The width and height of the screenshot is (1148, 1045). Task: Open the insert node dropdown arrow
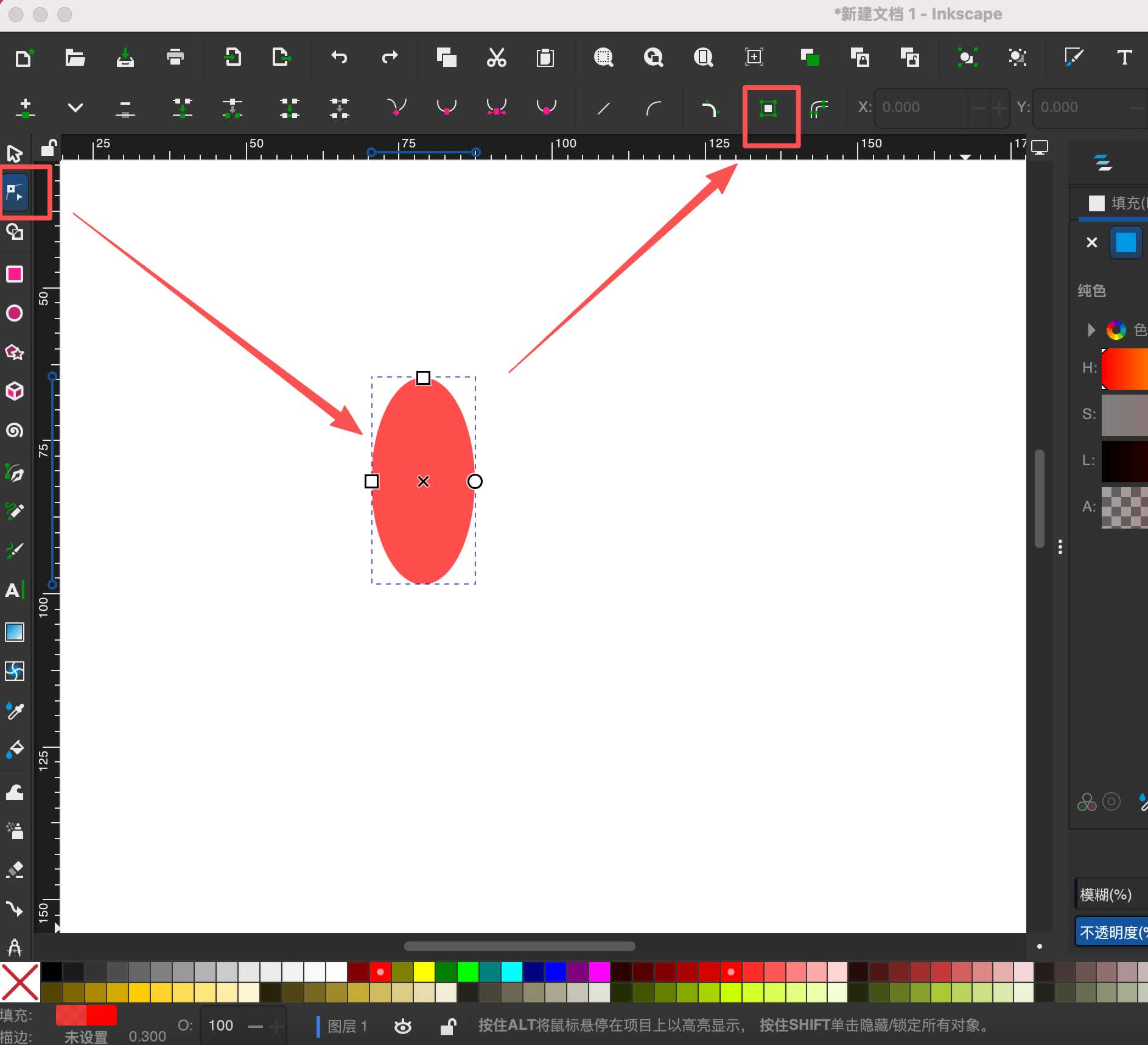coord(75,108)
